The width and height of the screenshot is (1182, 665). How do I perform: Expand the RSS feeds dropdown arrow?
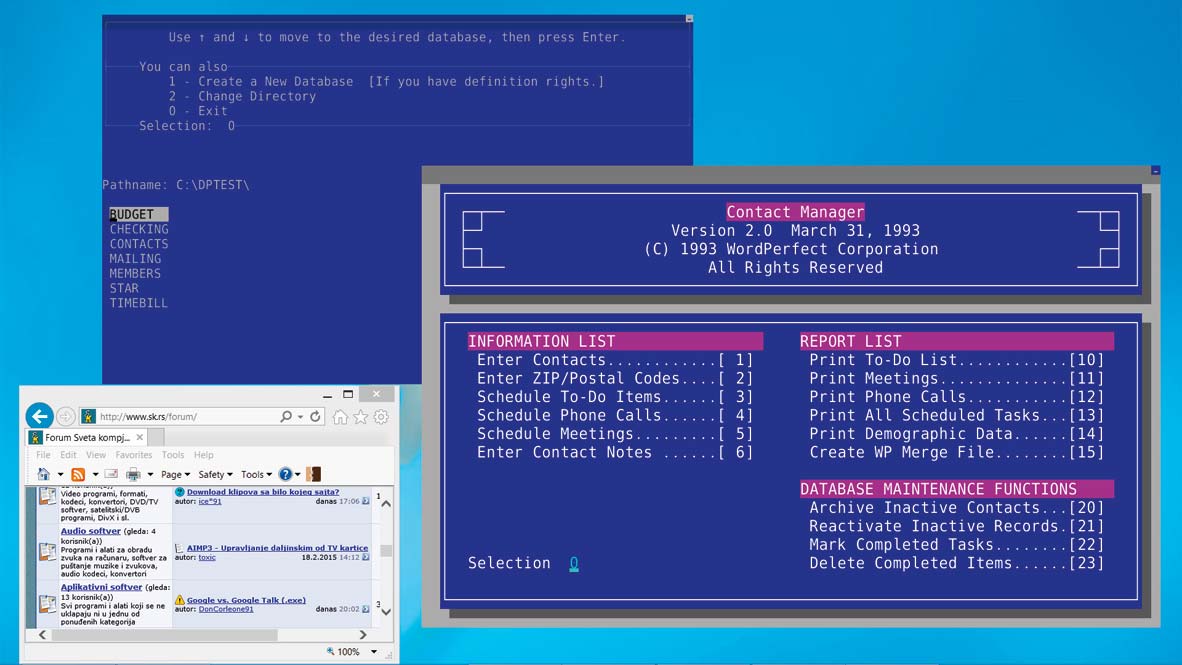[x=95, y=474]
